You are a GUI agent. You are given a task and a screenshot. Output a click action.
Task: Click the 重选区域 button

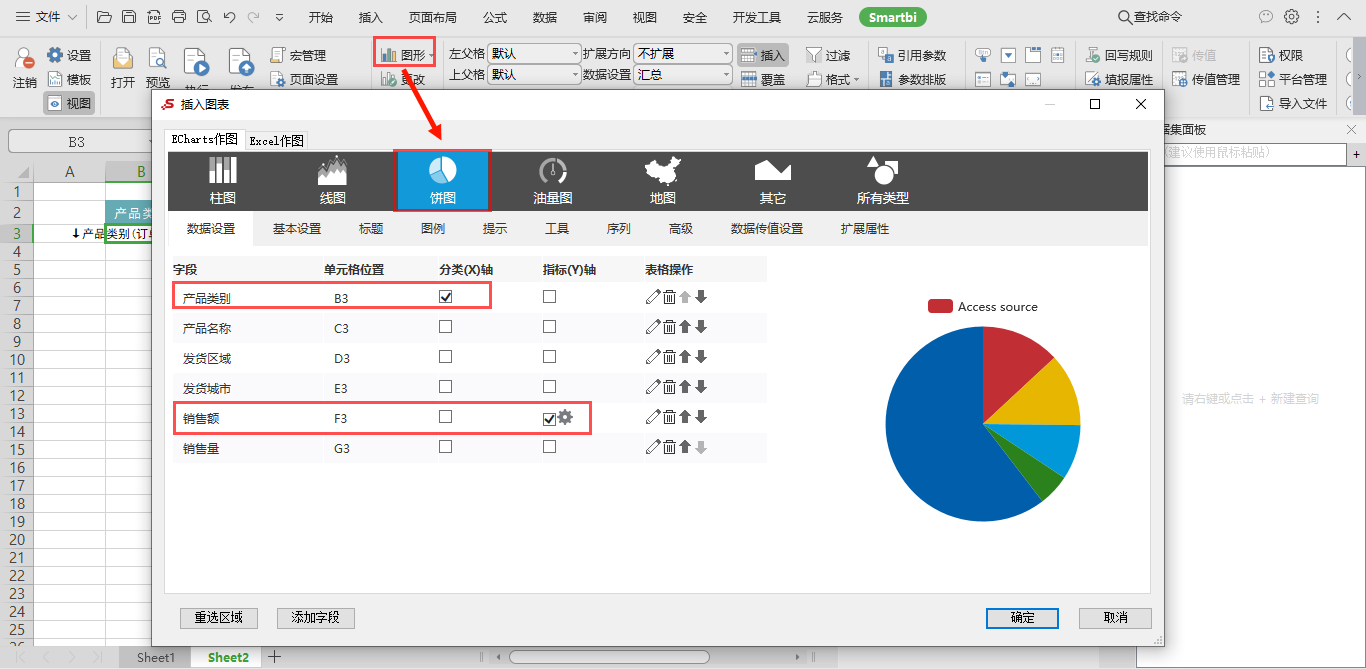(x=218, y=618)
